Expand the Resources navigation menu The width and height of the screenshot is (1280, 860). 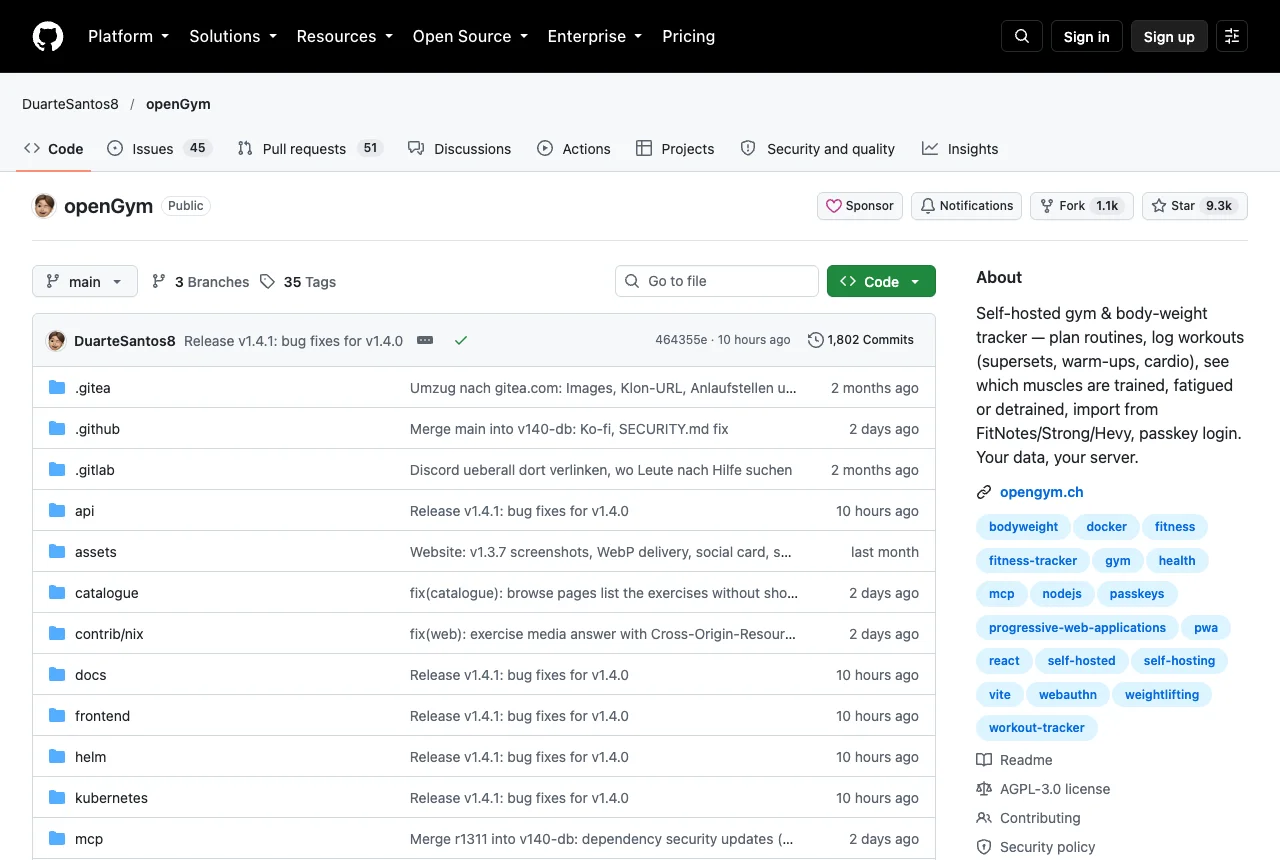(344, 36)
